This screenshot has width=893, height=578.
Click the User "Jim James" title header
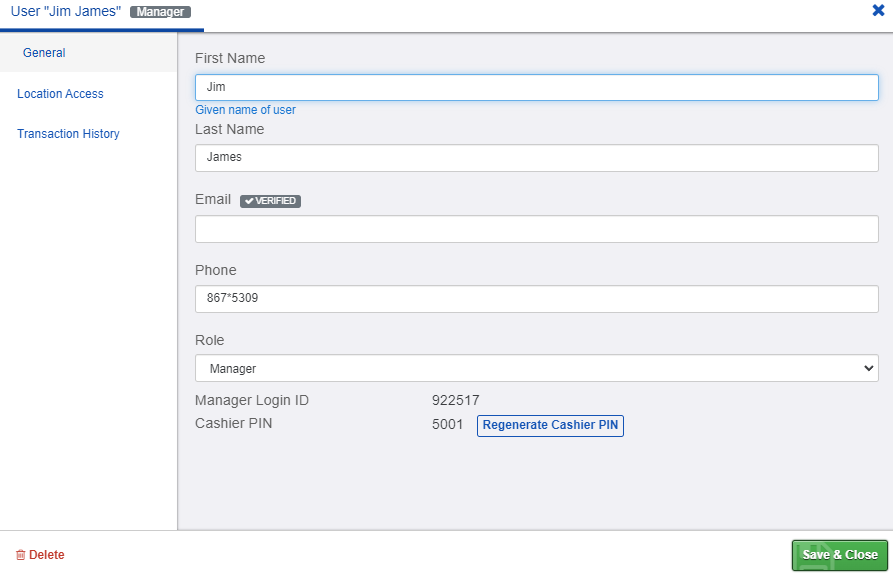coord(65,11)
